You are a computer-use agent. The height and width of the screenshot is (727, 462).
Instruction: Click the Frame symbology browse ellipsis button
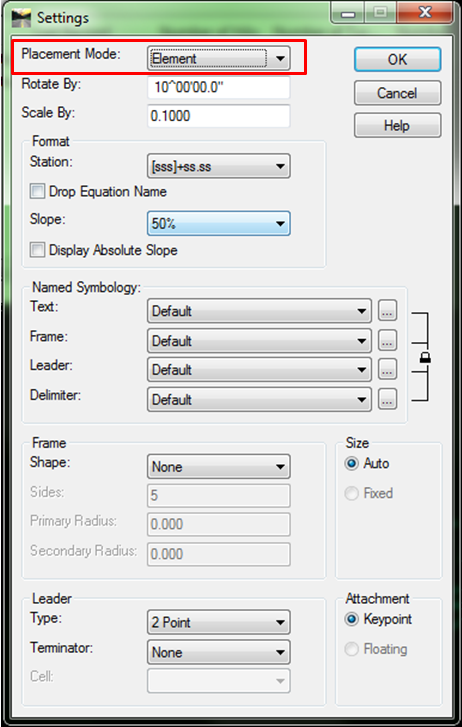click(x=388, y=340)
